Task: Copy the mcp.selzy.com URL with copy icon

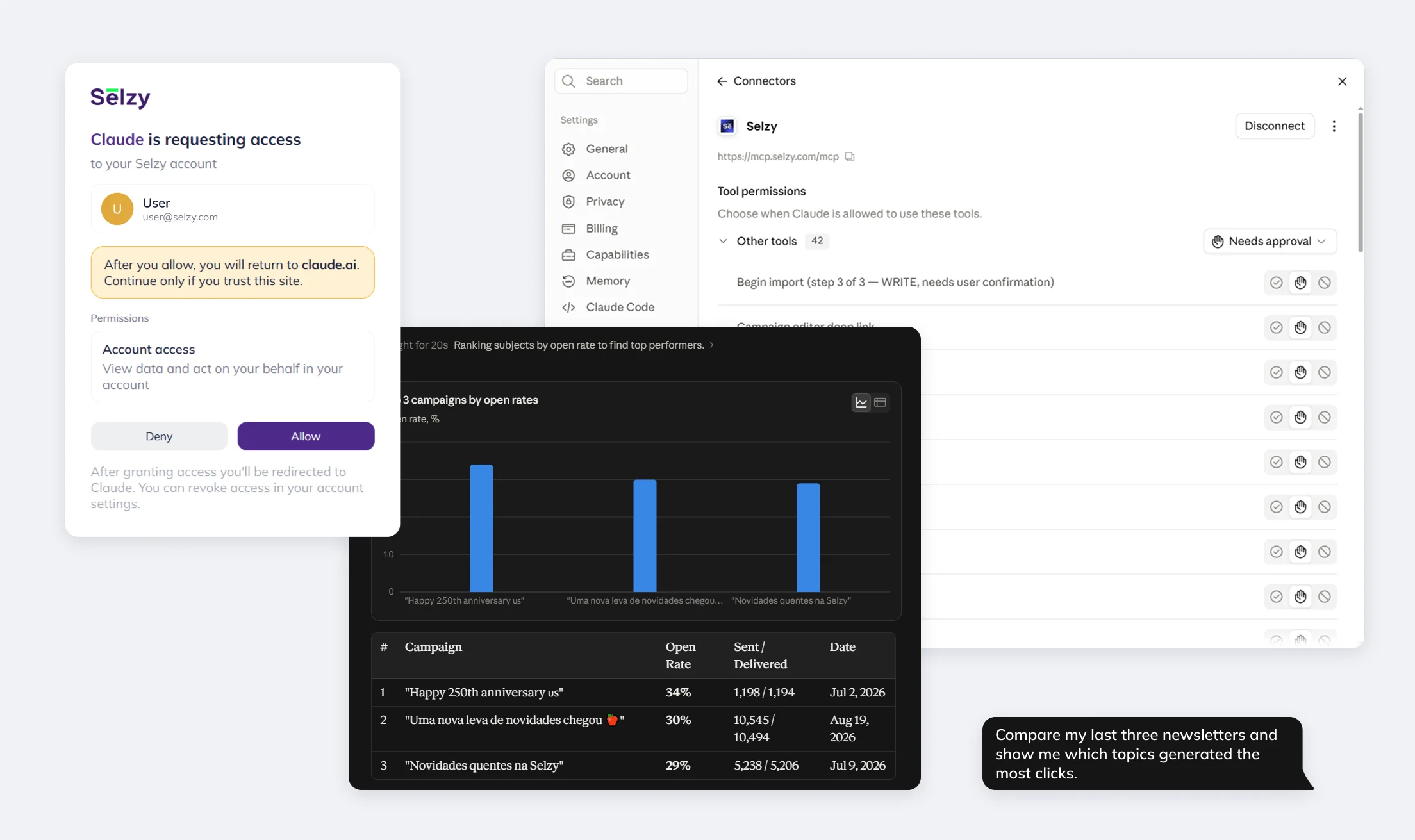Action: [850, 157]
